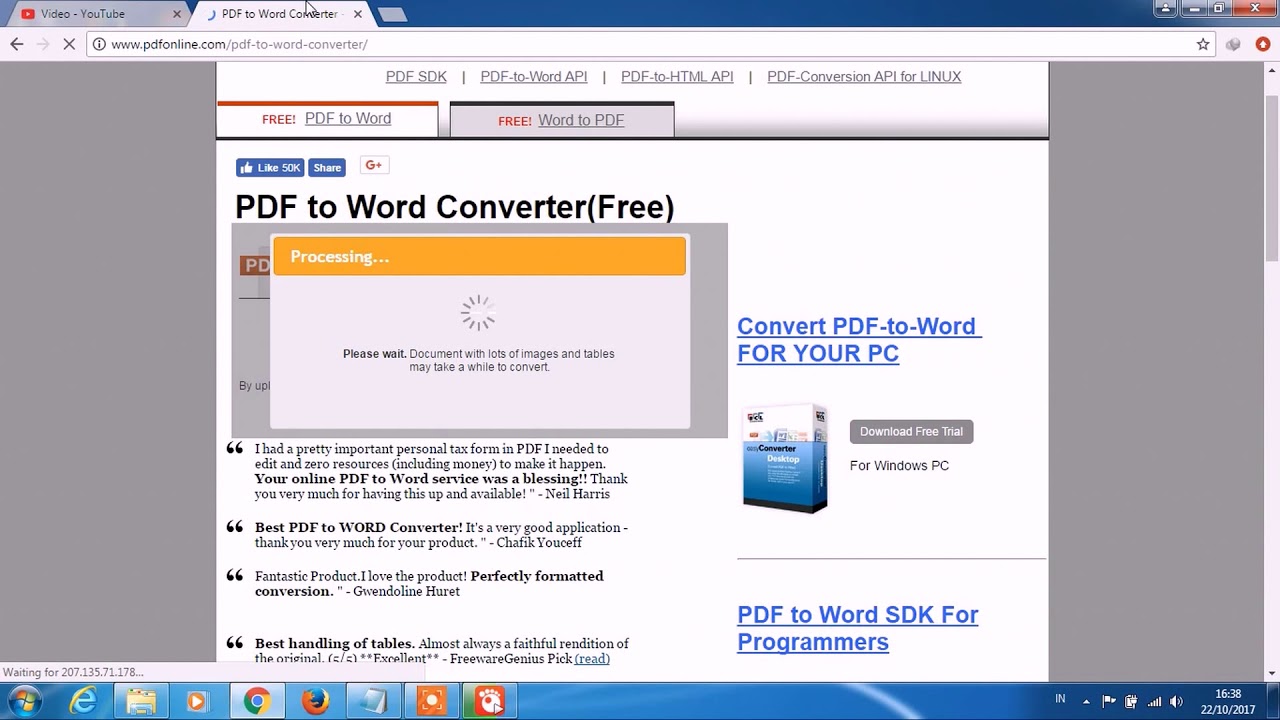Click the battery power tray icon
This screenshot has width=1280, height=720.
click(x=1131, y=702)
